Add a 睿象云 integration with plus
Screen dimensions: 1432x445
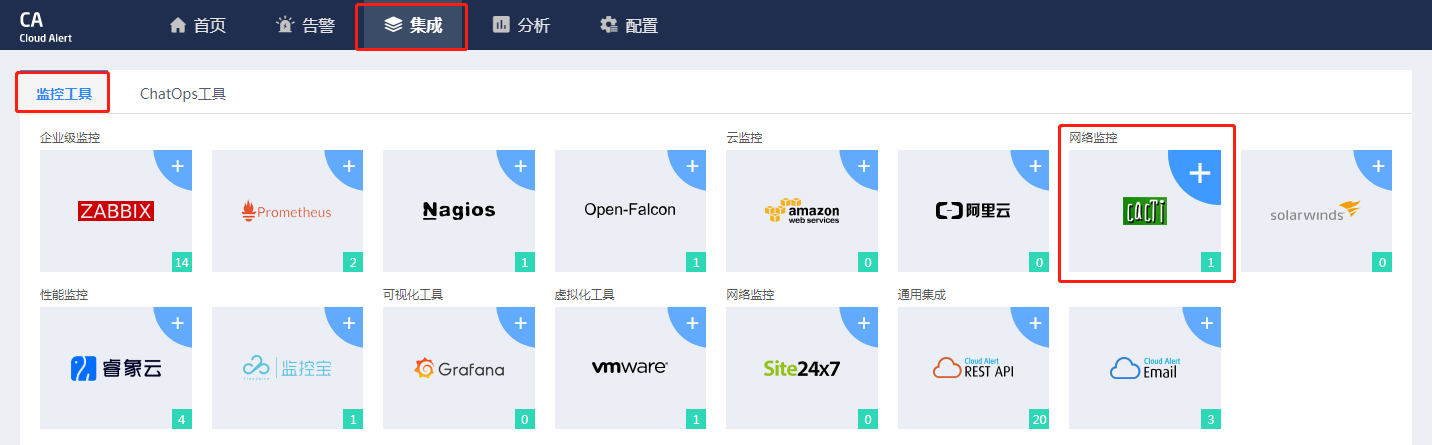(177, 324)
